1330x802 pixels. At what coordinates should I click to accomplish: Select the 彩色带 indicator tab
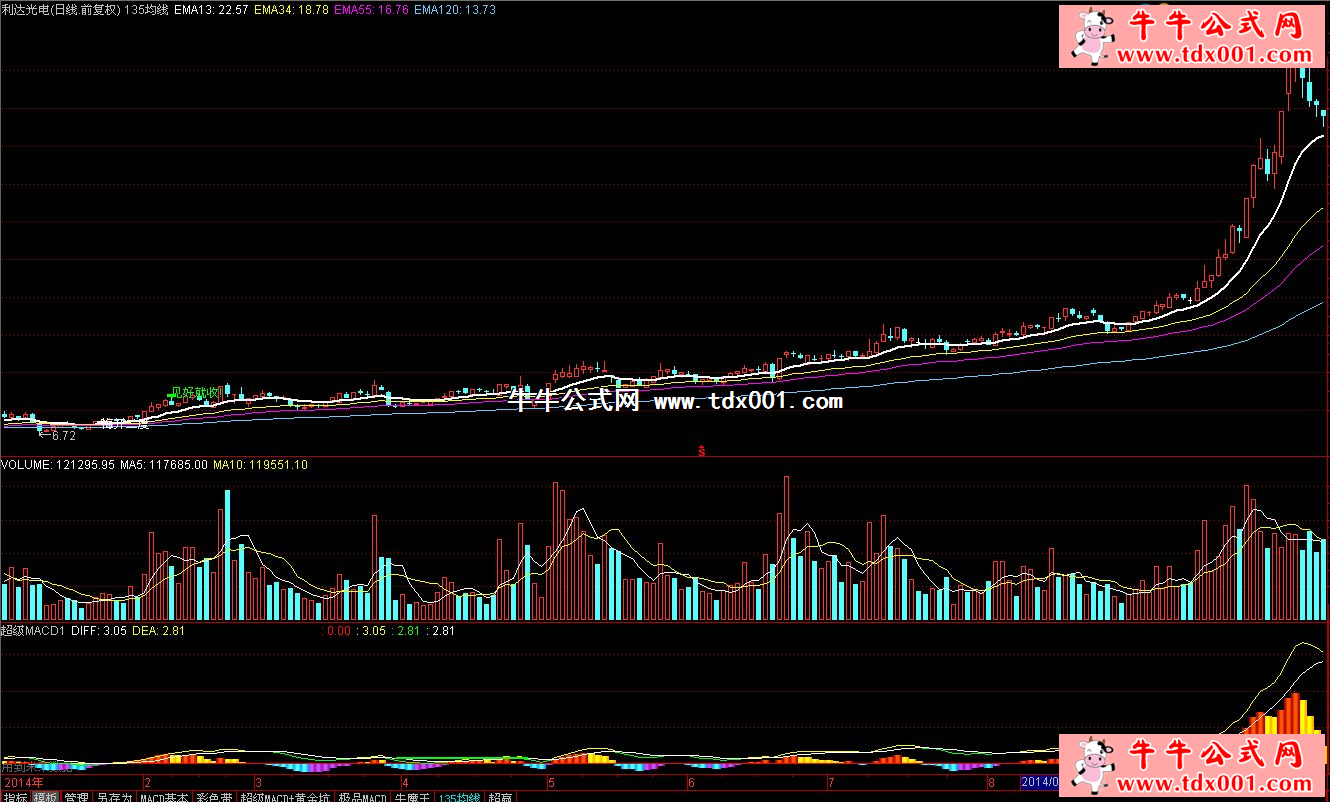214,797
